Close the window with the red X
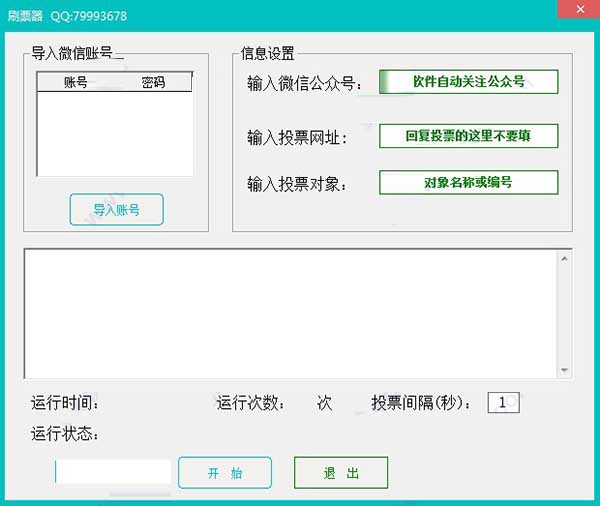600x506 pixels. (579, 9)
